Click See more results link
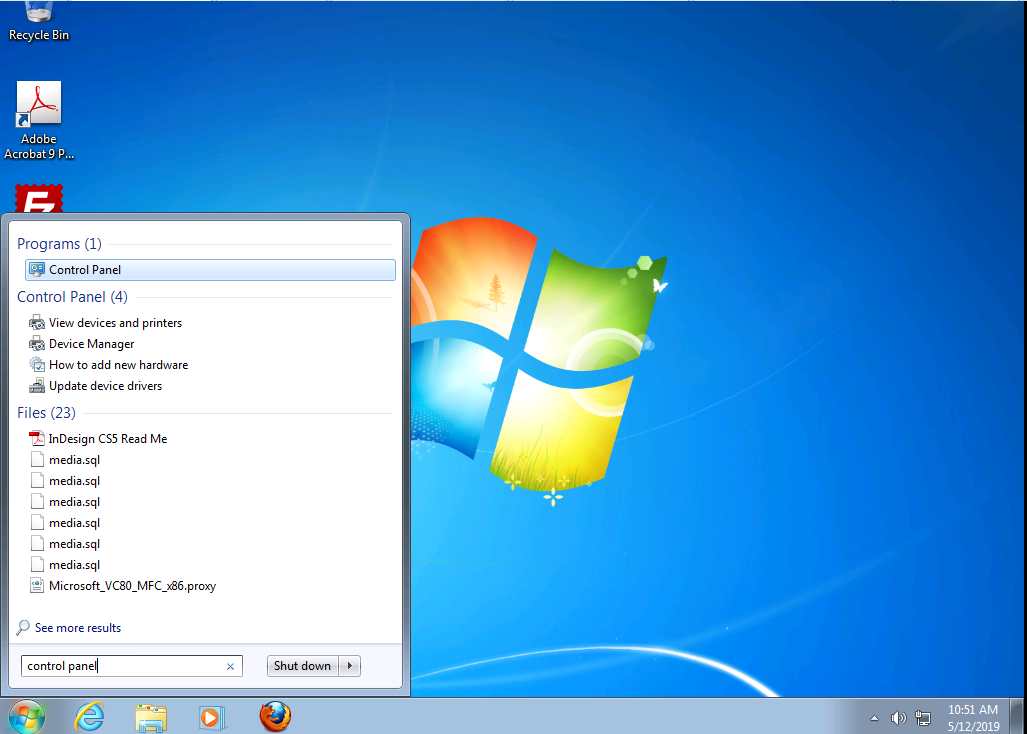The height and width of the screenshot is (734, 1027). click(x=77, y=628)
